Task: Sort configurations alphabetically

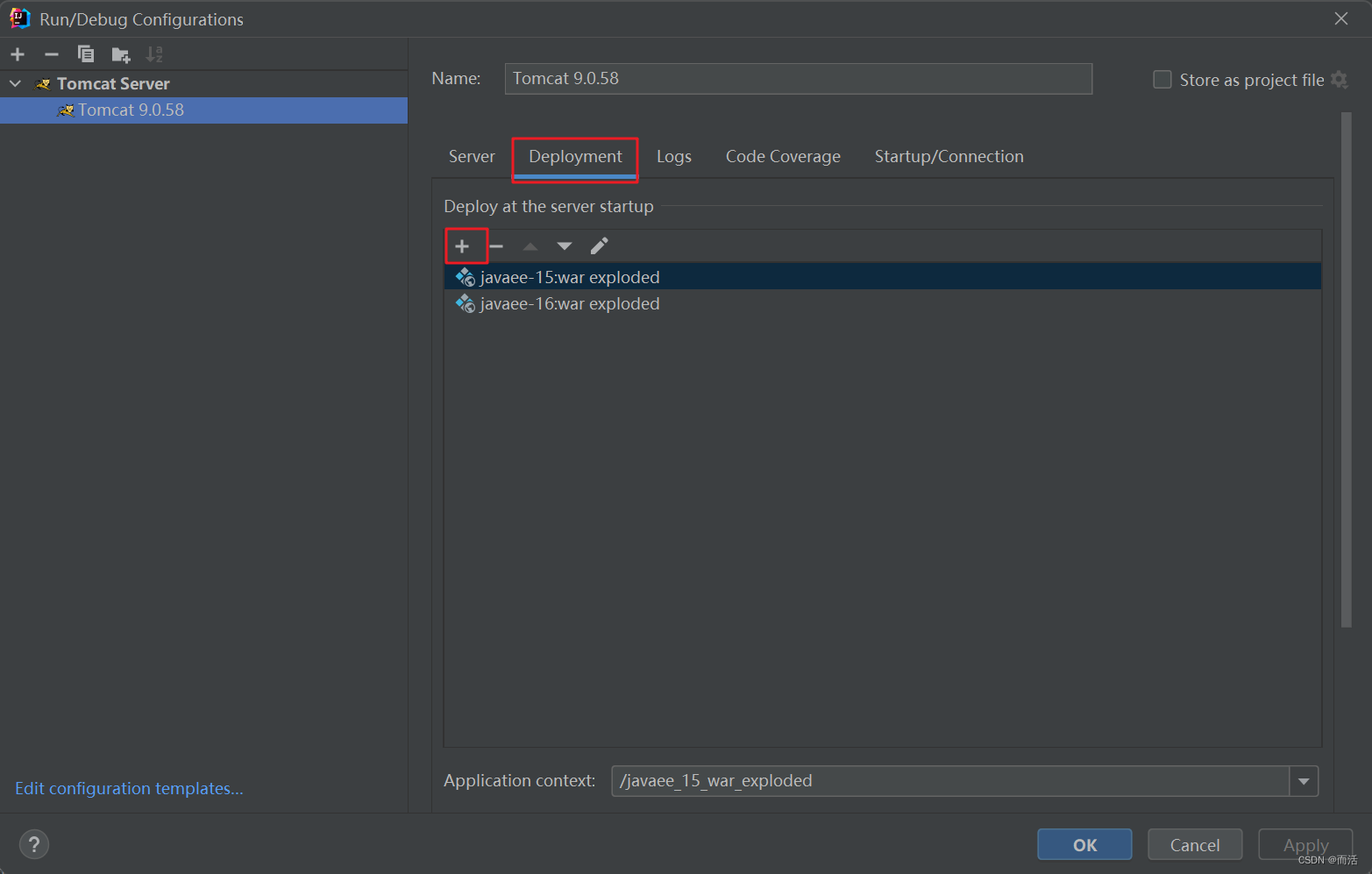Action: click(x=154, y=54)
